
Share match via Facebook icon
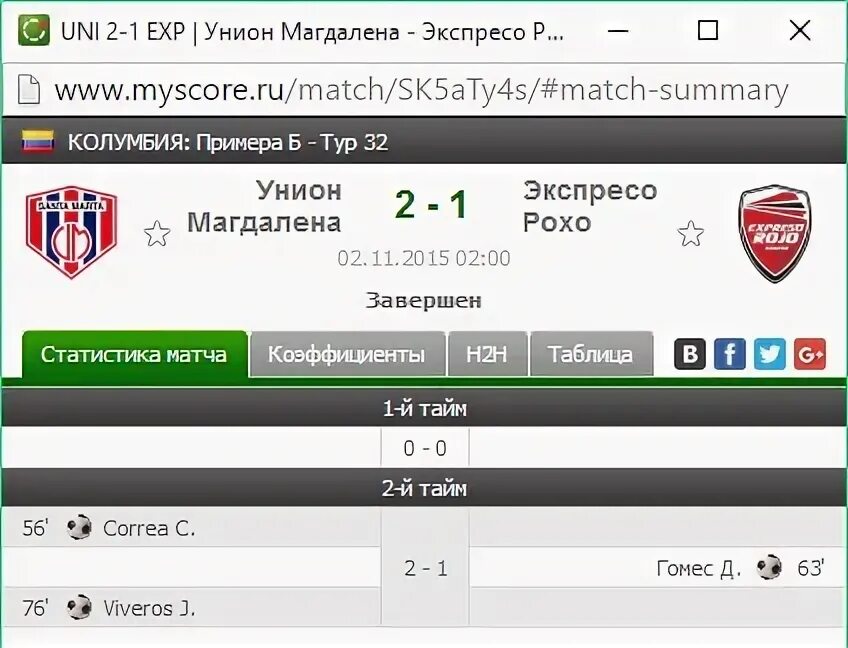click(730, 354)
